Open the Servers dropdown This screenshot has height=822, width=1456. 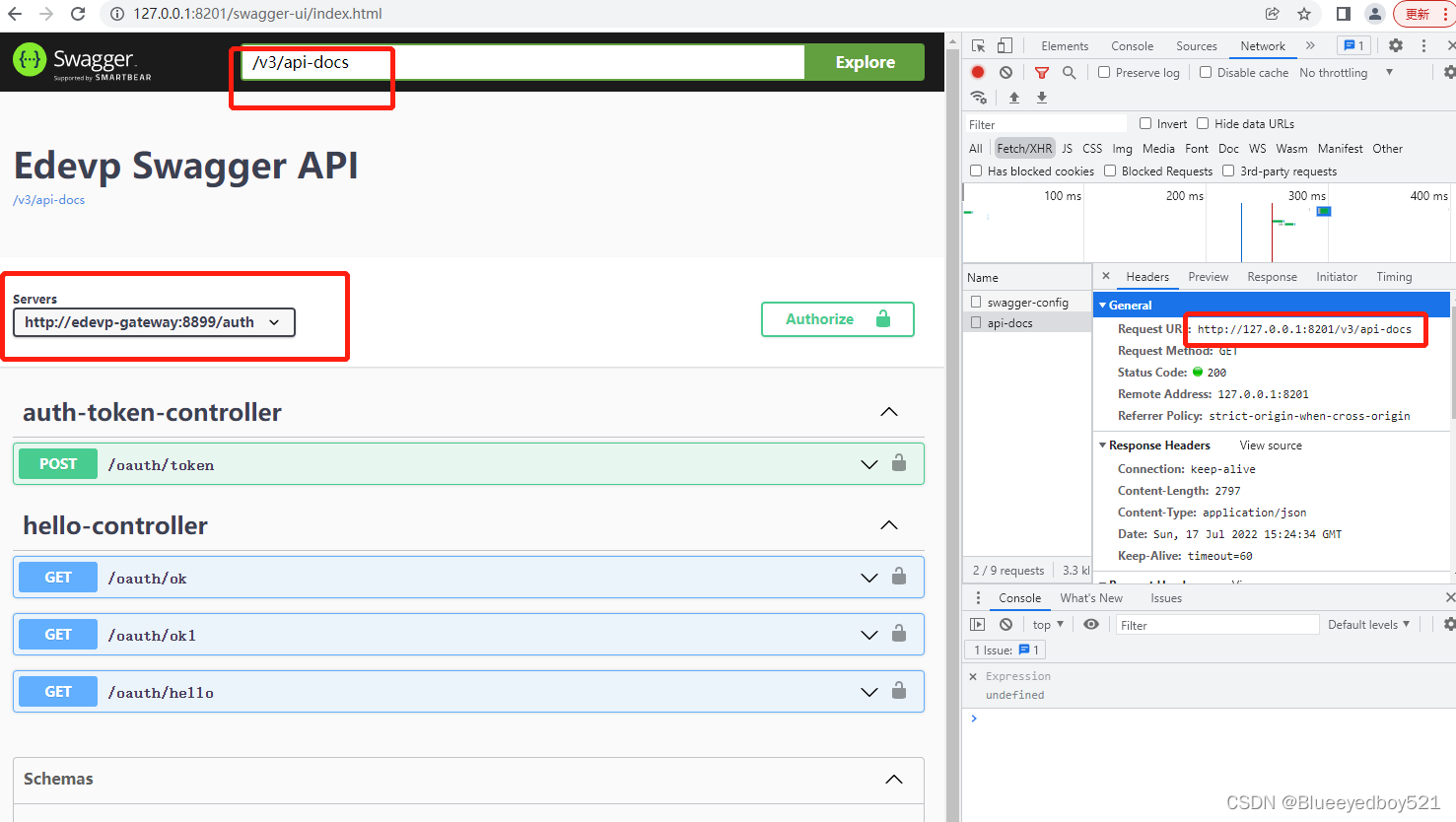pyautogui.click(x=153, y=322)
